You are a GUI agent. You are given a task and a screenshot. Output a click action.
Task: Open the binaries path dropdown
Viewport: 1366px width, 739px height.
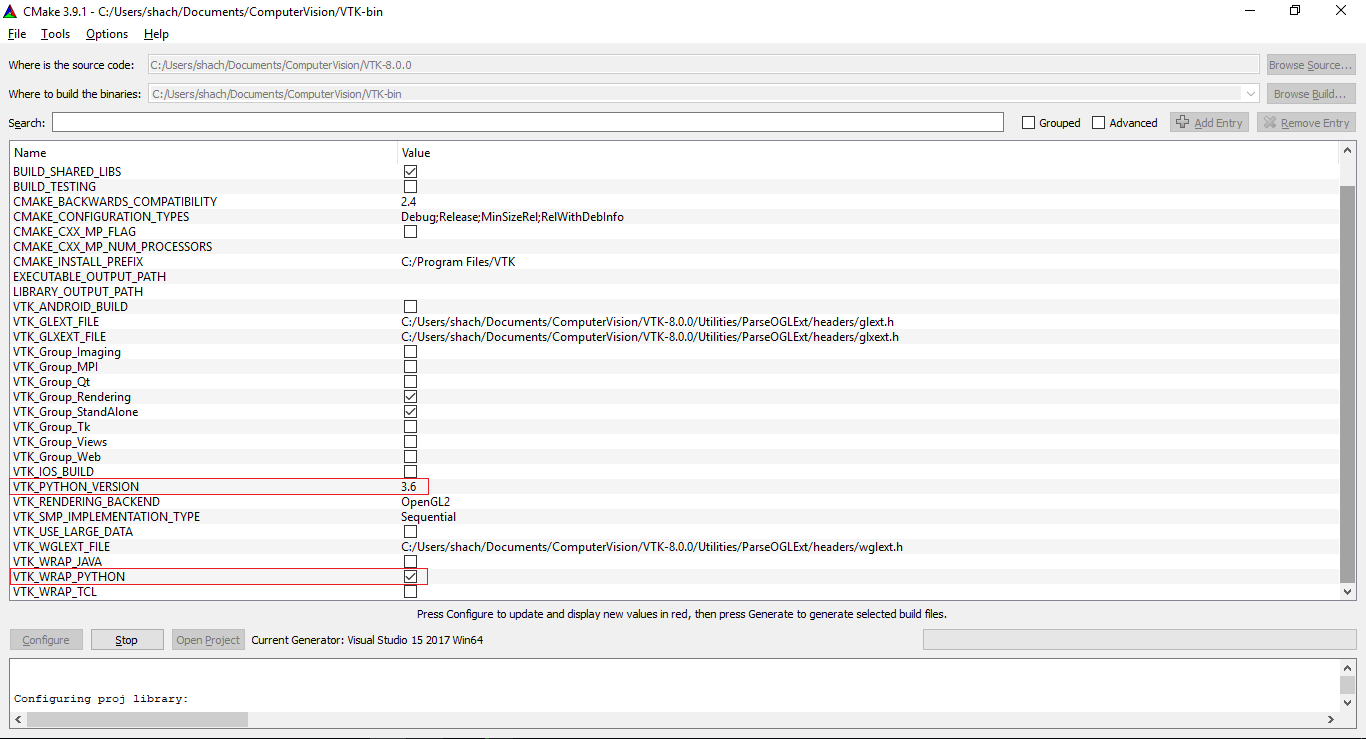click(x=1250, y=93)
